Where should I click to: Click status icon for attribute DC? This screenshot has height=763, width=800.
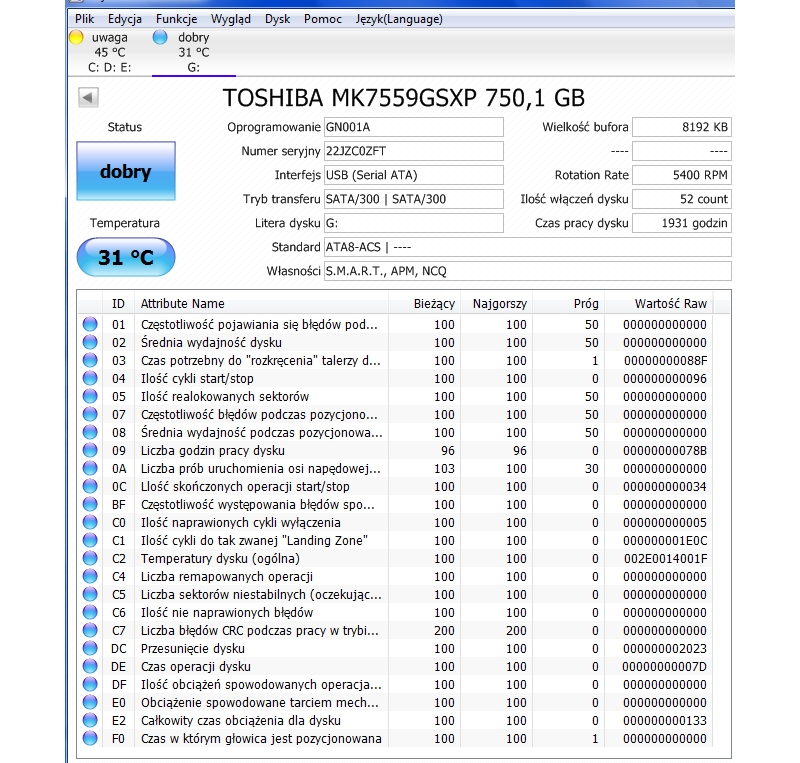pos(90,648)
